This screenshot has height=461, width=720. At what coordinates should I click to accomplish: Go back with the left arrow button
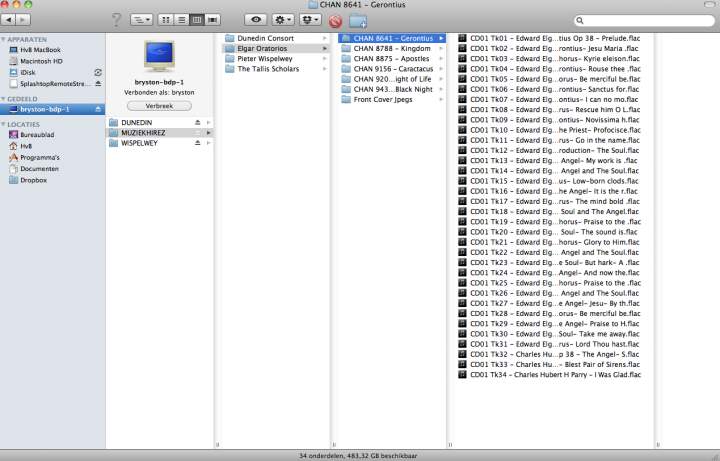tap(9, 20)
